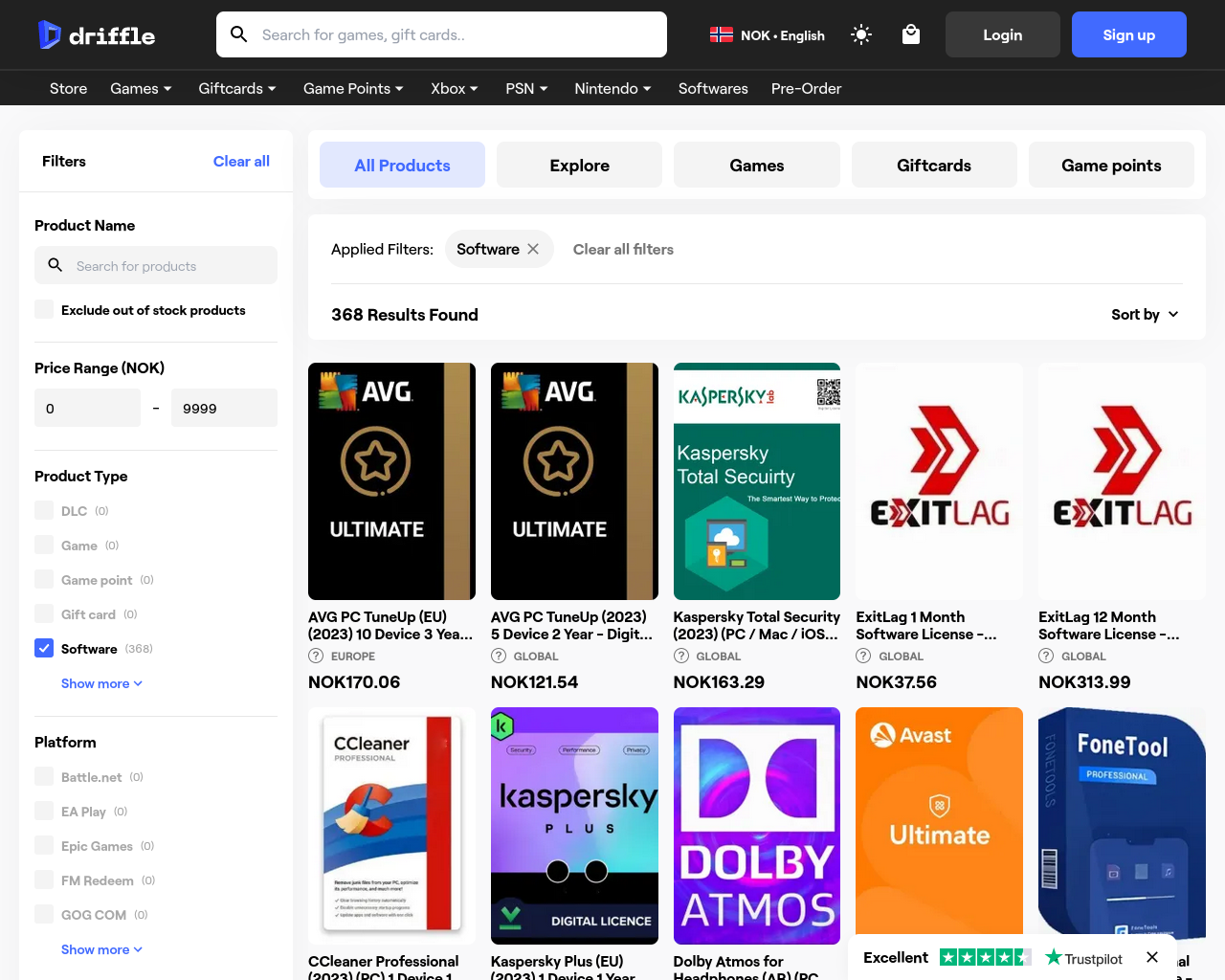Switch to the Giftcards tab
Screen dimensions: 1225x980
pyautogui.click(x=934, y=165)
